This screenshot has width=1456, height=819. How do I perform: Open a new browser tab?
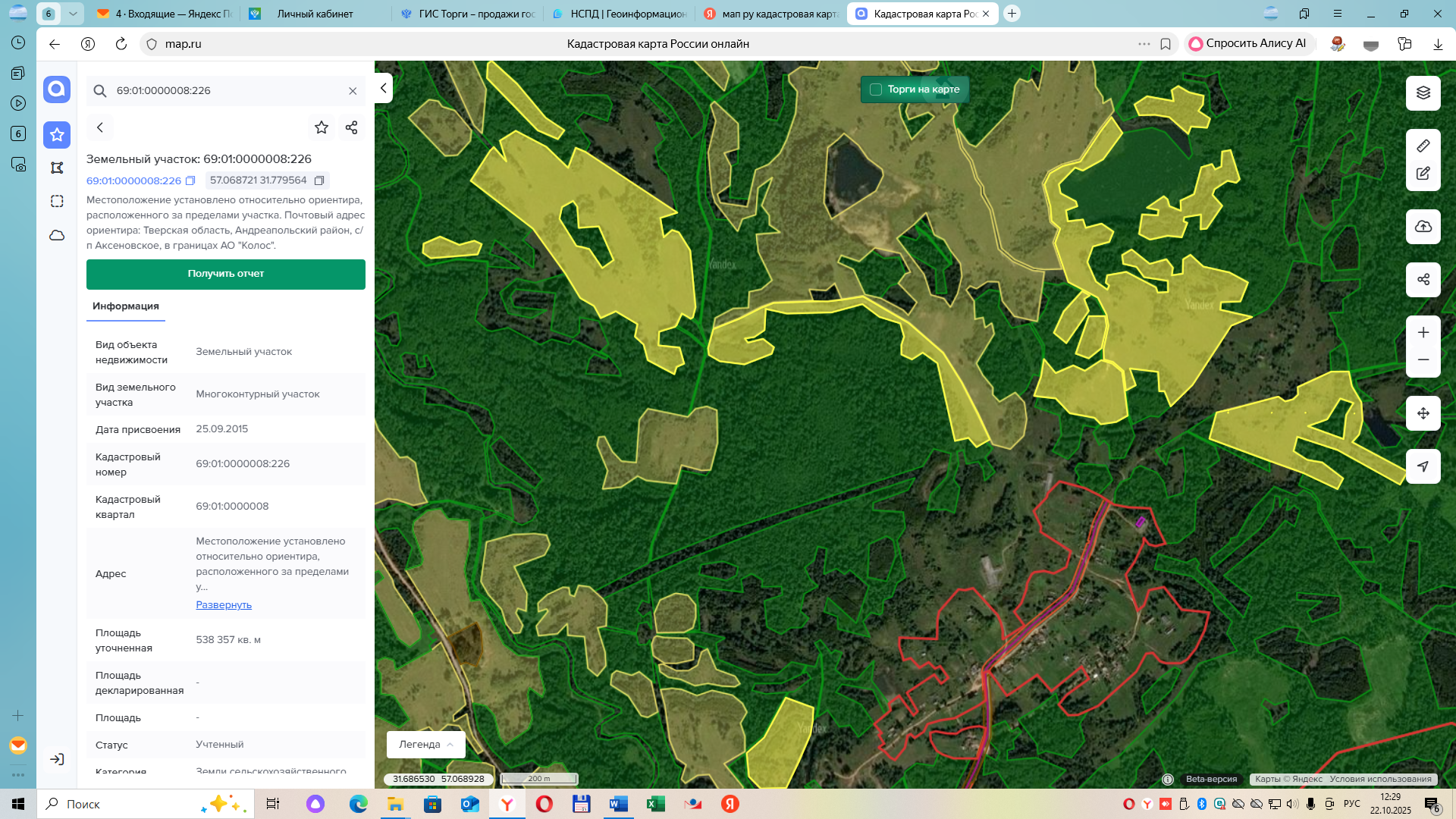[1012, 14]
